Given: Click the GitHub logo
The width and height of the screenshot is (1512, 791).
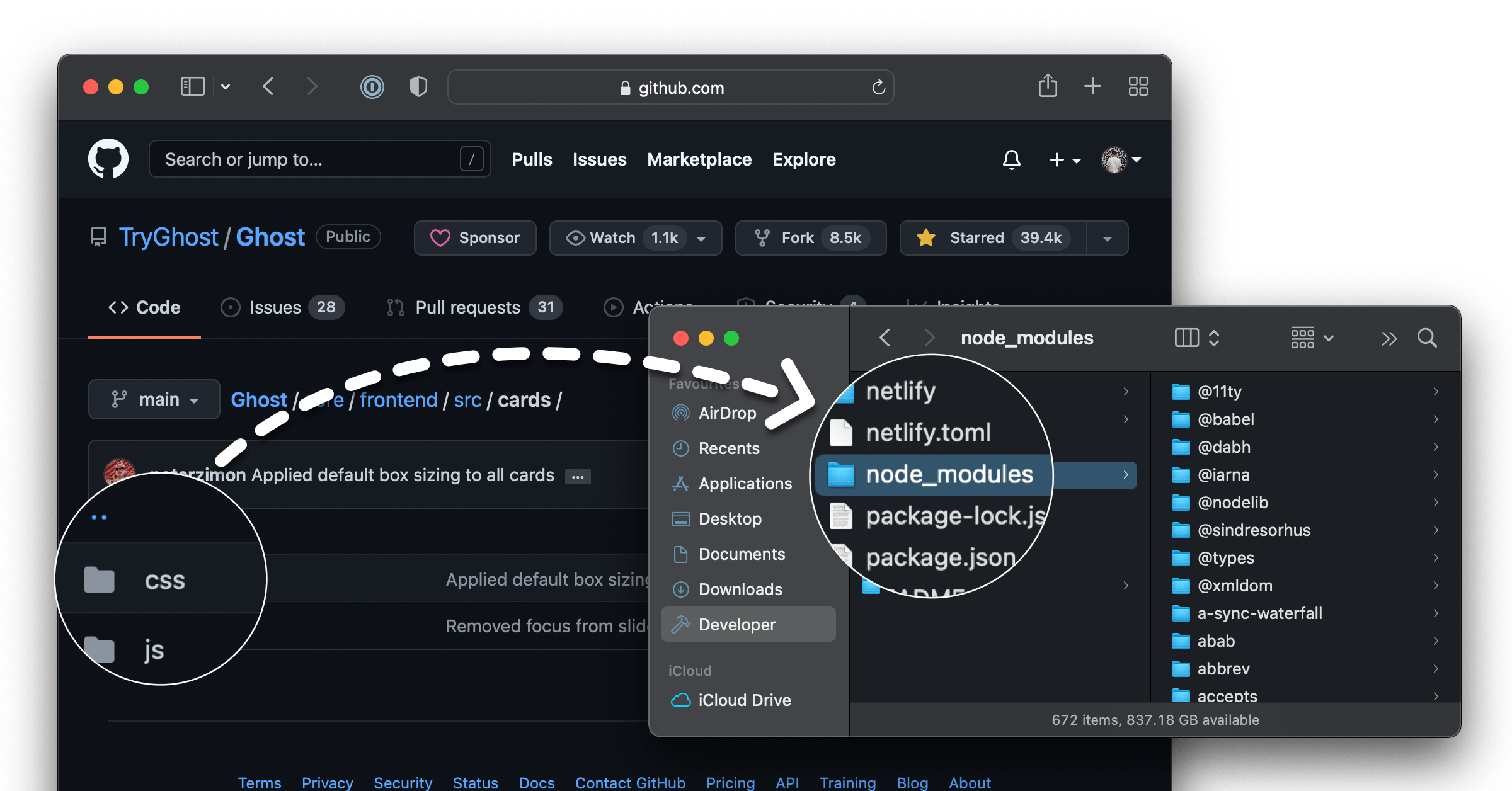Looking at the screenshot, I should [108, 158].
